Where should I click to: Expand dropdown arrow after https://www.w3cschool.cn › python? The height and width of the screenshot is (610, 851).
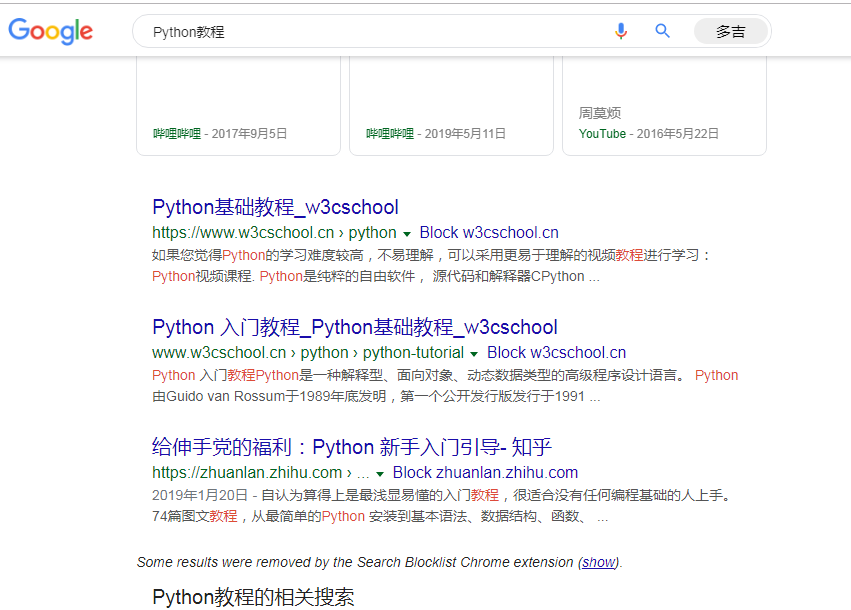coord(407,234)
